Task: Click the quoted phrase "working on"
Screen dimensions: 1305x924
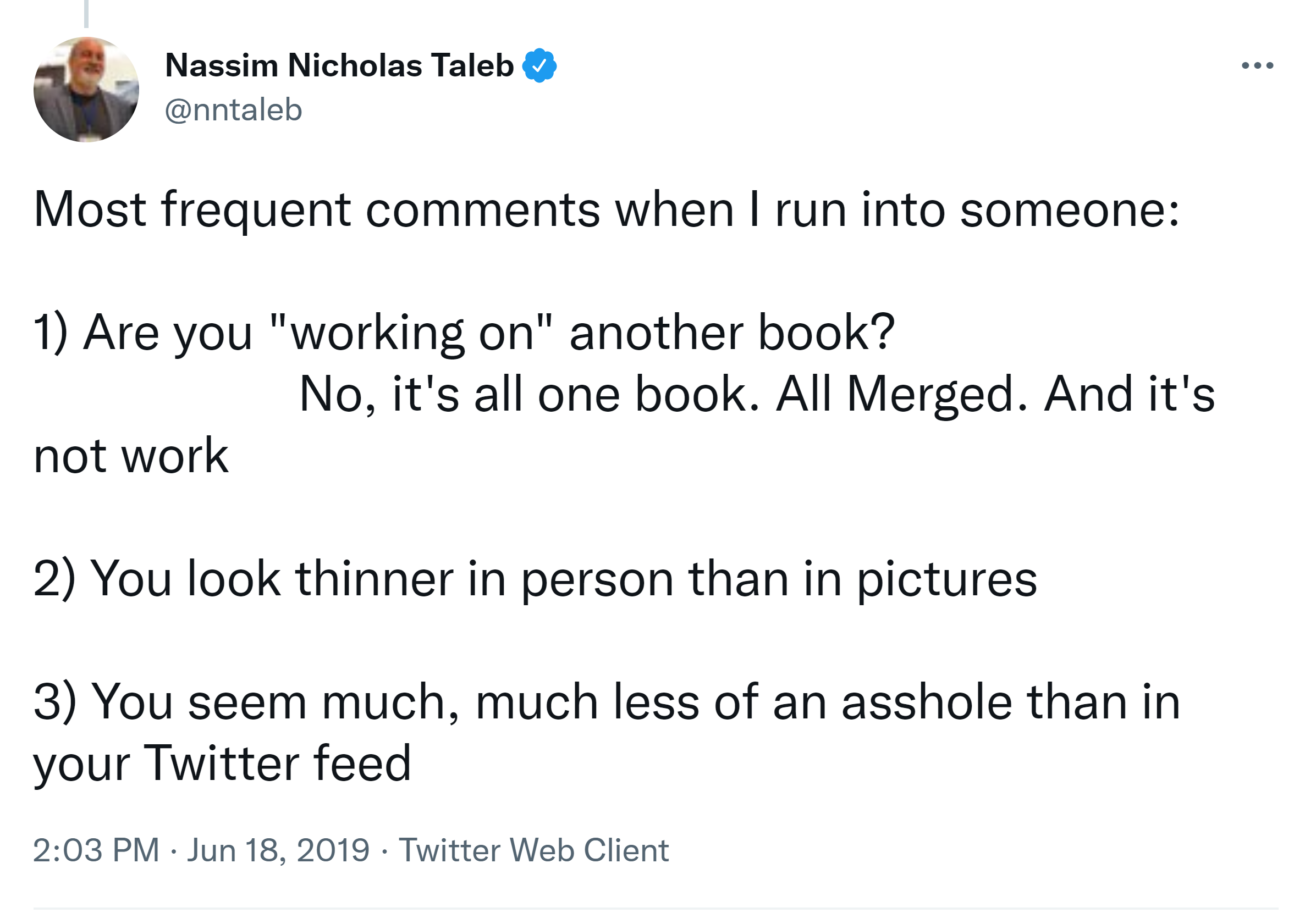Action: [x=411, y=333]
